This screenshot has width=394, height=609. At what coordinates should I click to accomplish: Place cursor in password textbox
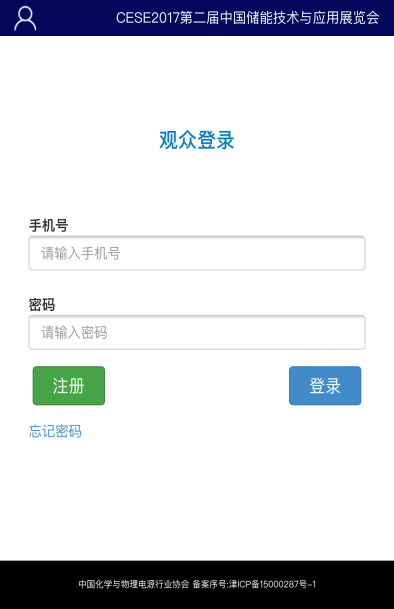pos(197,332)
